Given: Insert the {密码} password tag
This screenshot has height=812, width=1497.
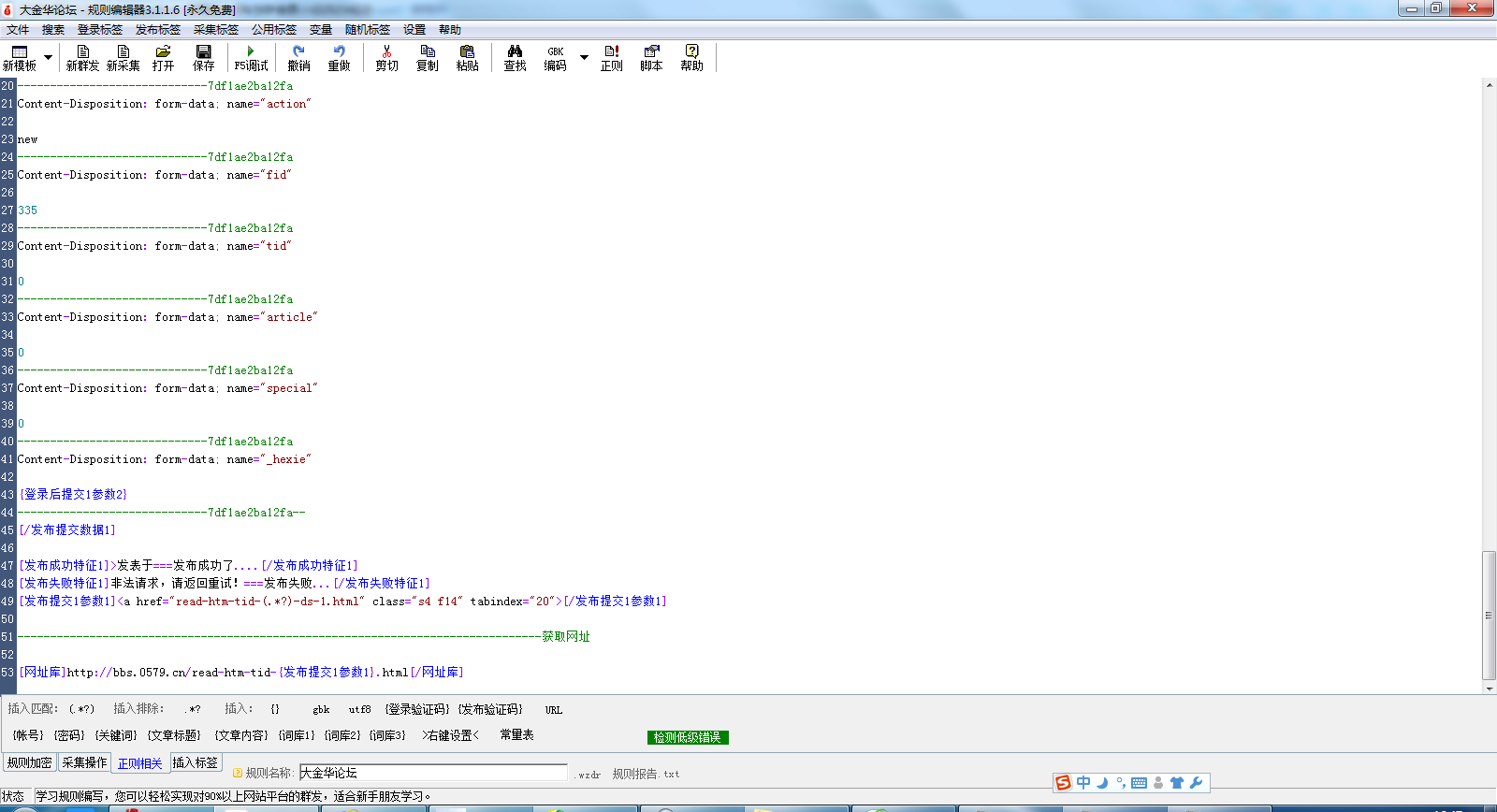Looking at the screenshot, I should click(69, 735).
